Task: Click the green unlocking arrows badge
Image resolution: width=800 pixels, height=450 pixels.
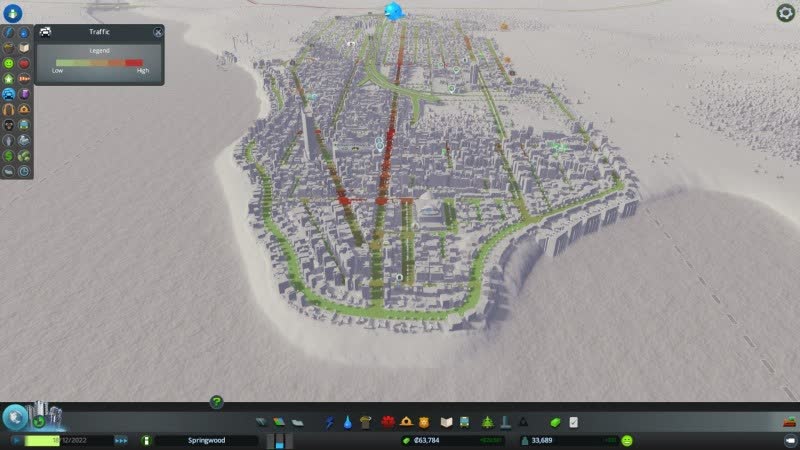Action: pos(39,422)
